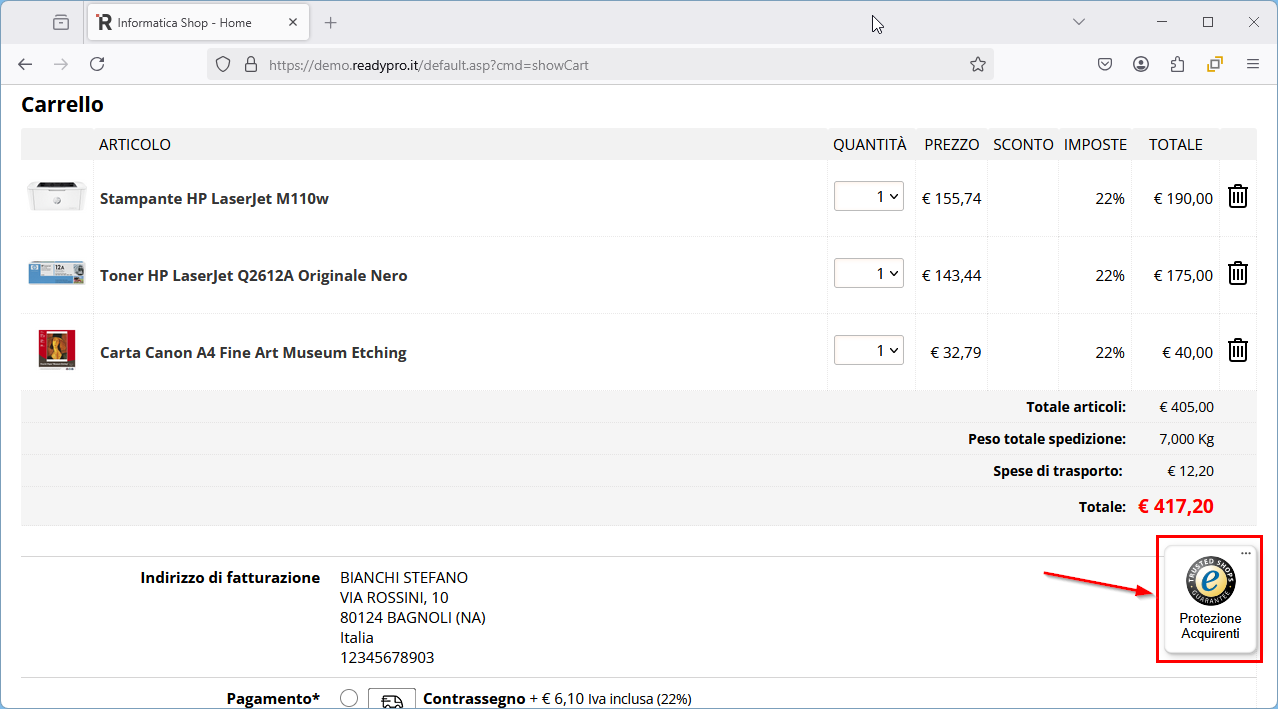This screenshot has height=709, width=1278.
Task: Click the Contrassegno delivery truck icon
Action: [x=391, y=698]
